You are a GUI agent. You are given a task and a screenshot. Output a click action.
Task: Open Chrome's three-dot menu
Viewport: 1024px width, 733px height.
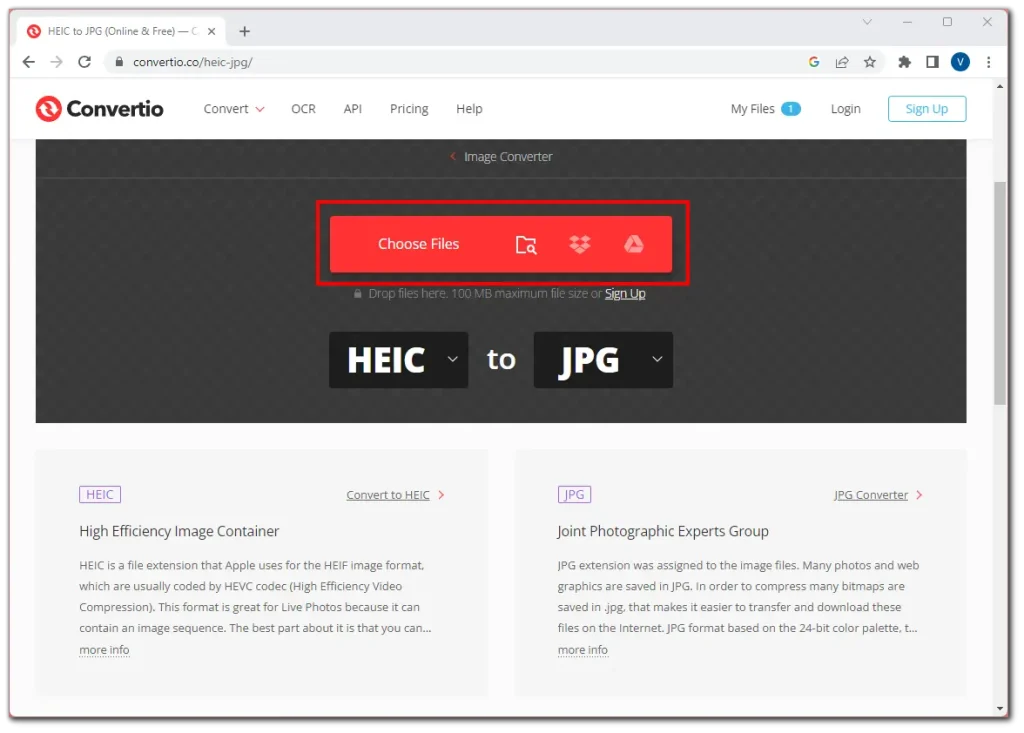pyautogui.click(x=989, y=62)
